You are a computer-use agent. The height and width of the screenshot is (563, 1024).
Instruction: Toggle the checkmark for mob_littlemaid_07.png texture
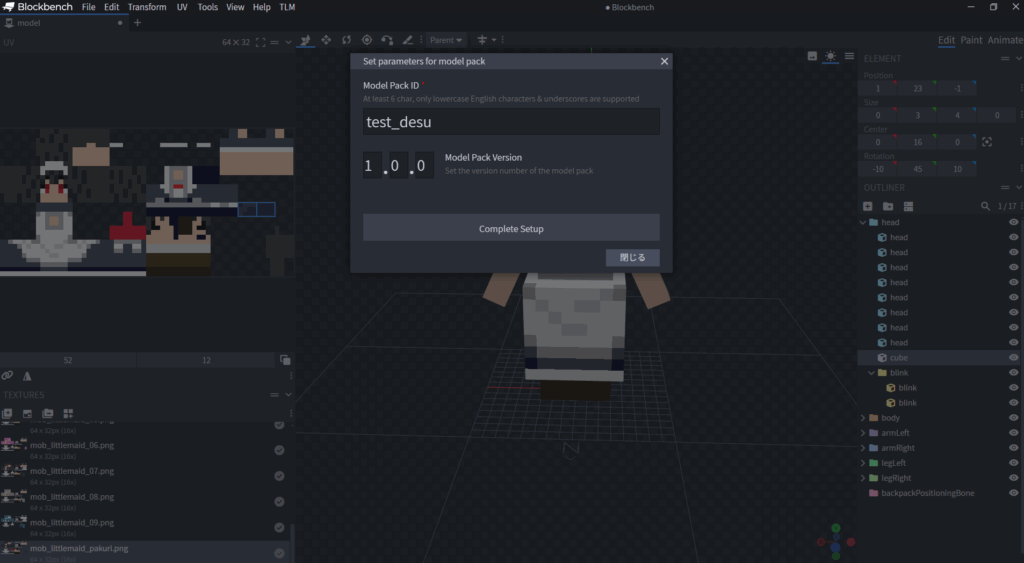pos(279,476)
